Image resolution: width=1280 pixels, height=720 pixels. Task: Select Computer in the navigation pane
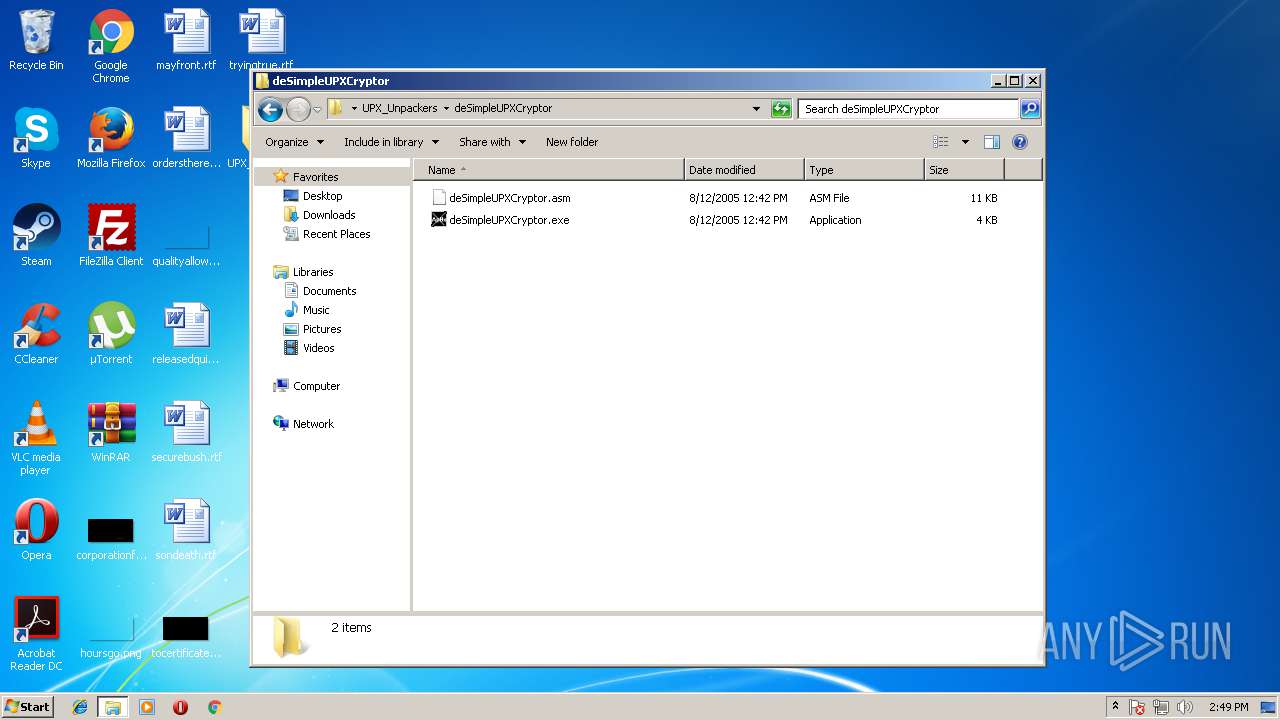pyautogui.click(x=316, y=386)
